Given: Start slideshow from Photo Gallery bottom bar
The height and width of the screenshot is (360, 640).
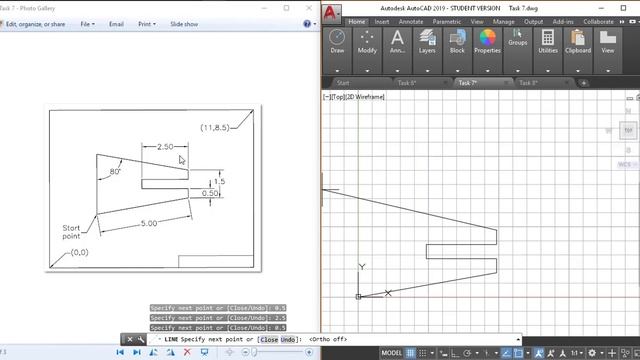Looking at the screenshot, I should coord(204,352).
